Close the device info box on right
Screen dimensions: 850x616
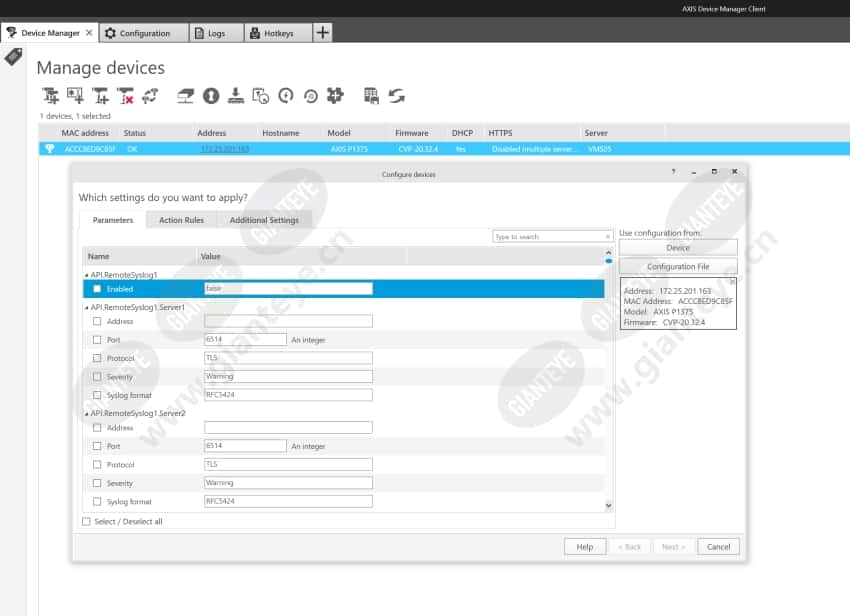(732, 282)
